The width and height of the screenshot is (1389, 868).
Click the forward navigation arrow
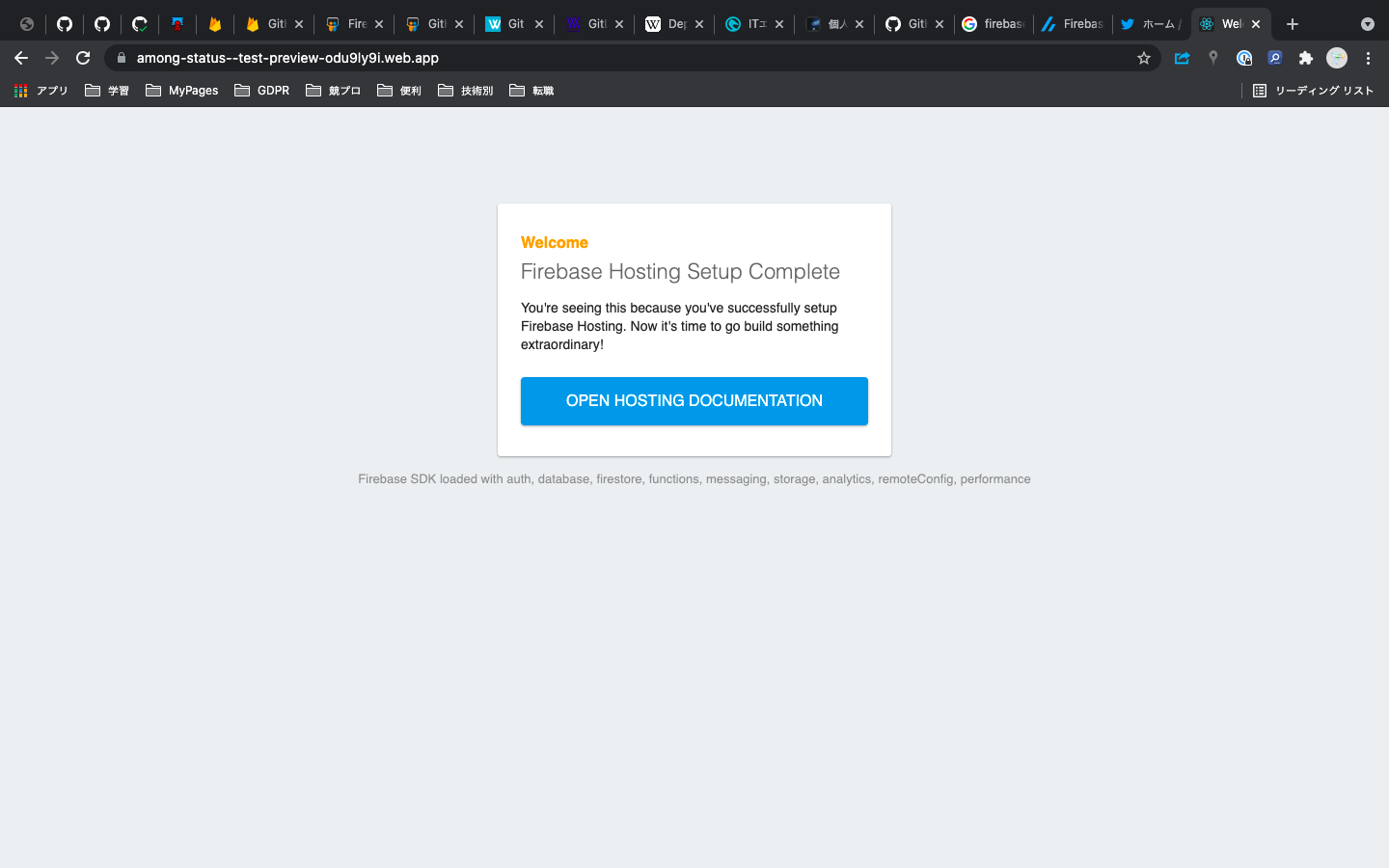[52, 58]
